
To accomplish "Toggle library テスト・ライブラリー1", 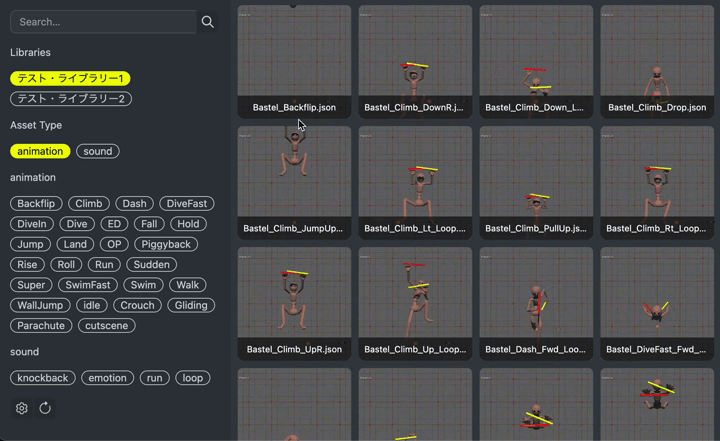I will 70,79.
